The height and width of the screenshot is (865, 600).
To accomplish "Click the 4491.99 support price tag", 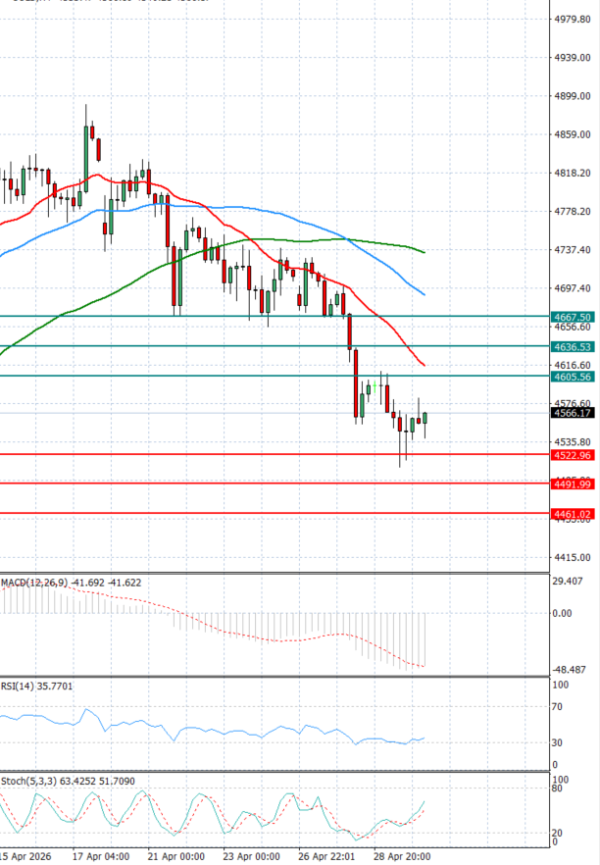I will (573, 484).
